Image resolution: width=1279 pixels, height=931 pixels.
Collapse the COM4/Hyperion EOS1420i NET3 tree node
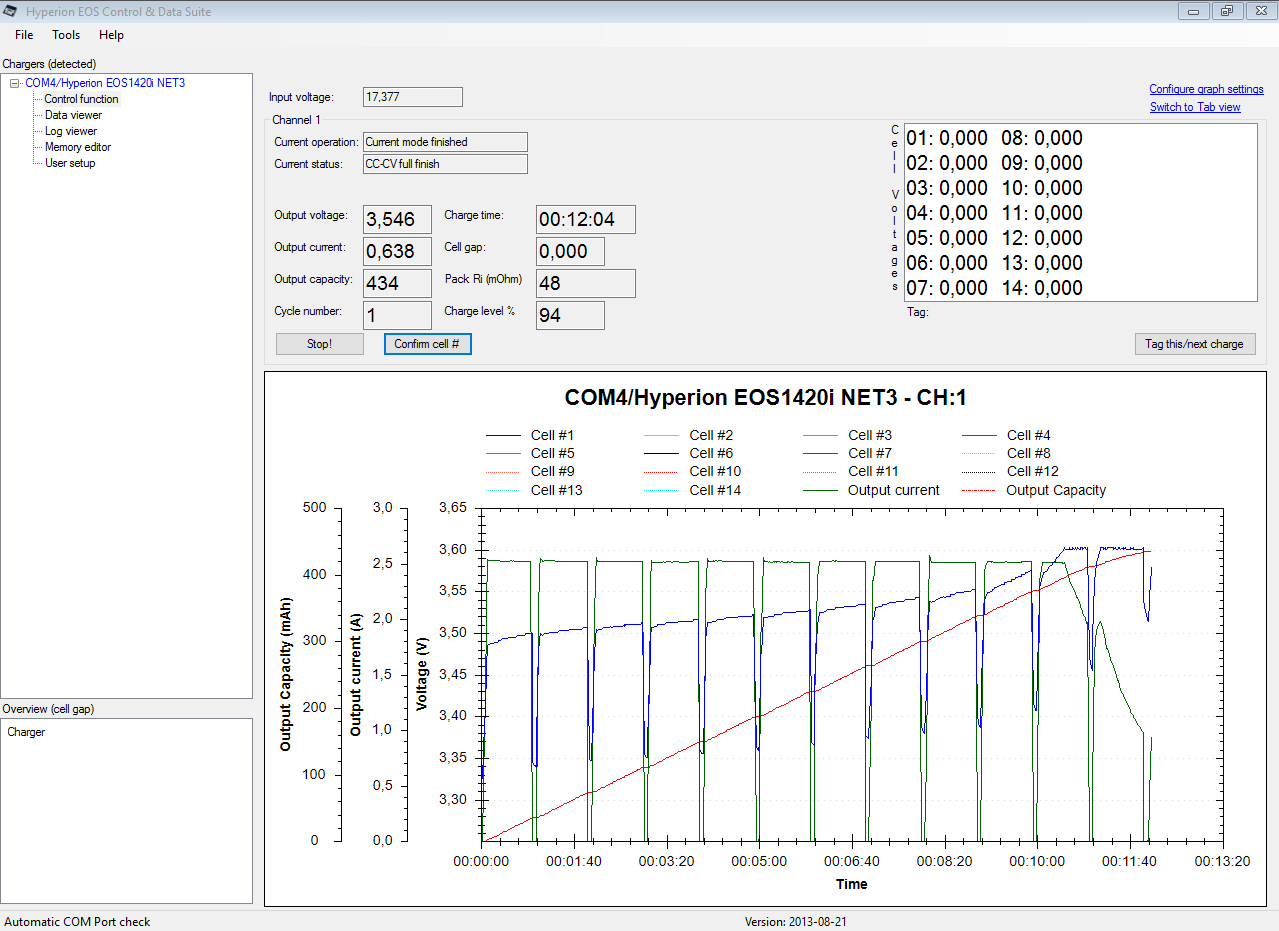[15, 84]
